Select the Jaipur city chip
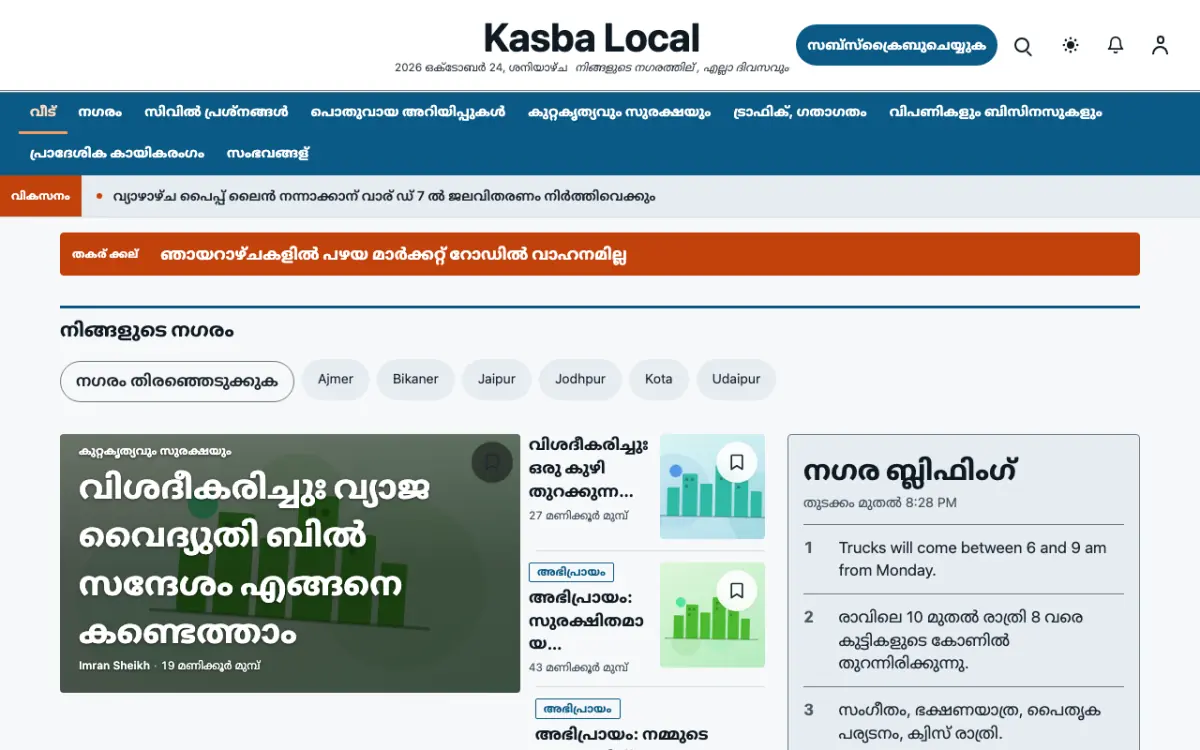 [x=497, y=380]
